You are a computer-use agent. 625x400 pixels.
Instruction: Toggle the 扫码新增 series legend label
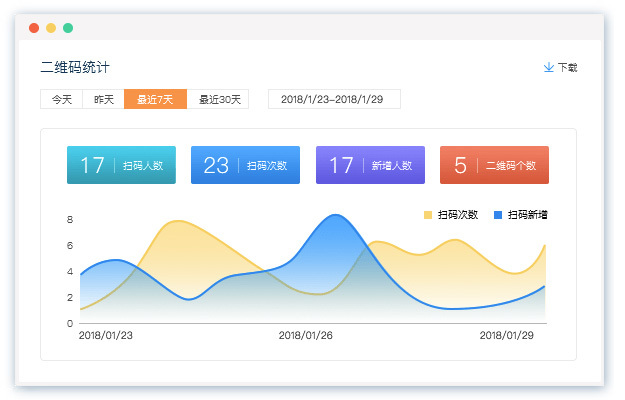pos(528,215)
